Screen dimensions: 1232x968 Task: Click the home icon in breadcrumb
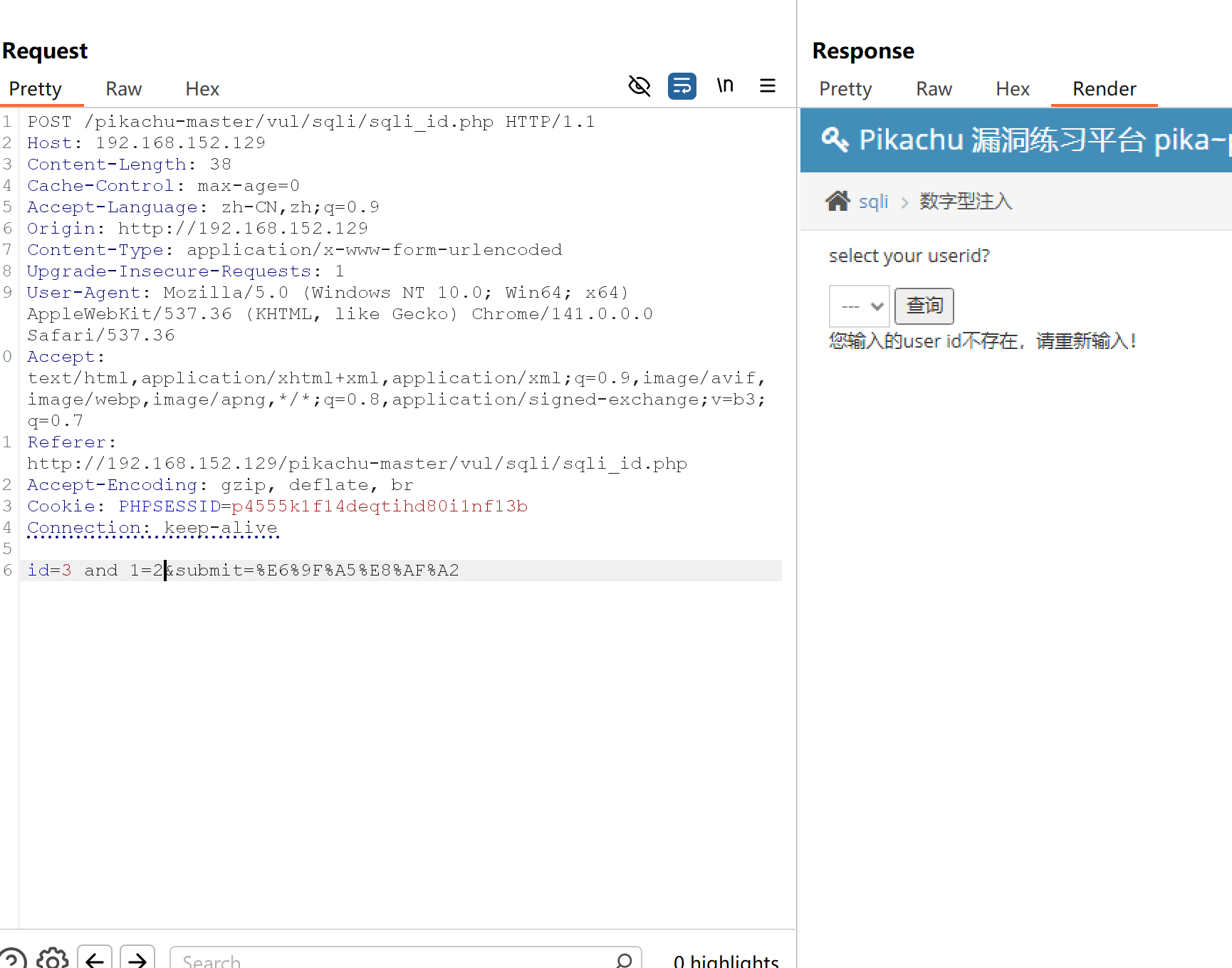point(838,202)
